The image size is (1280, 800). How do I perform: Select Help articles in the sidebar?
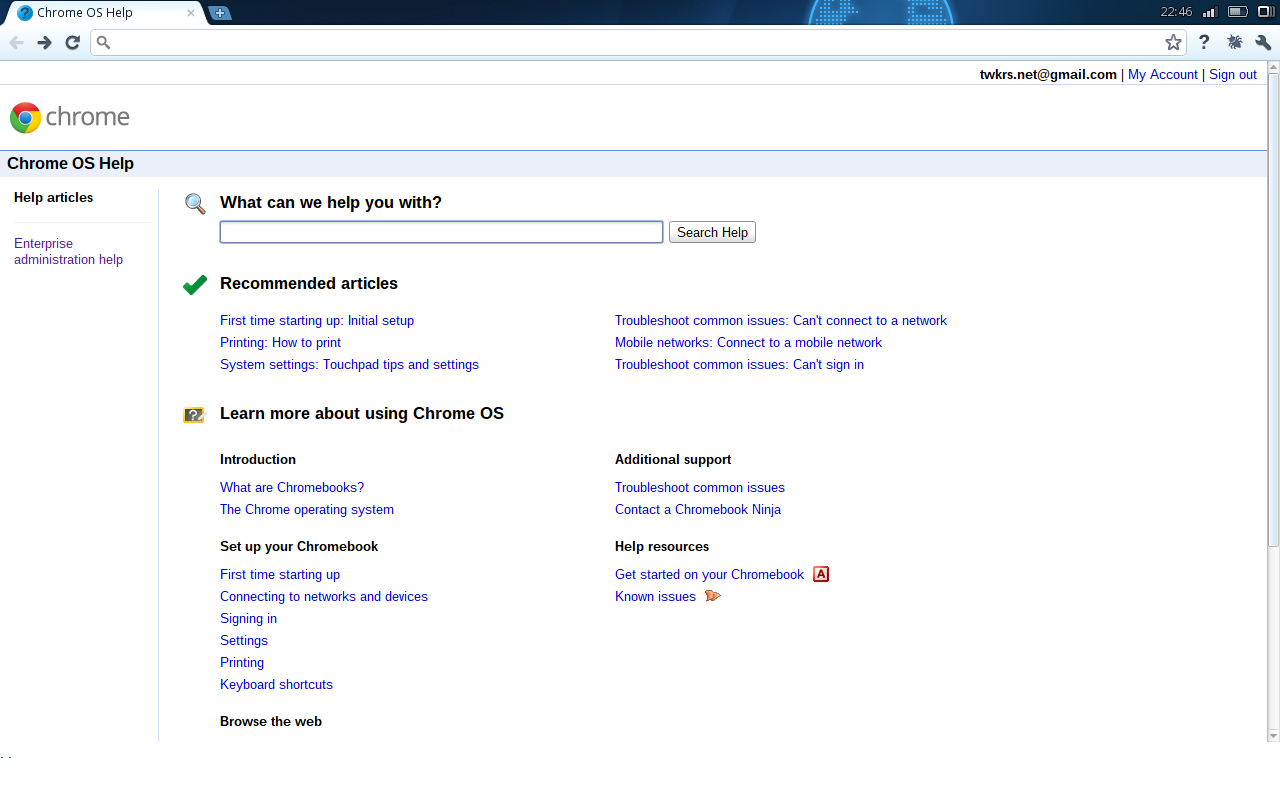point(54,197)
